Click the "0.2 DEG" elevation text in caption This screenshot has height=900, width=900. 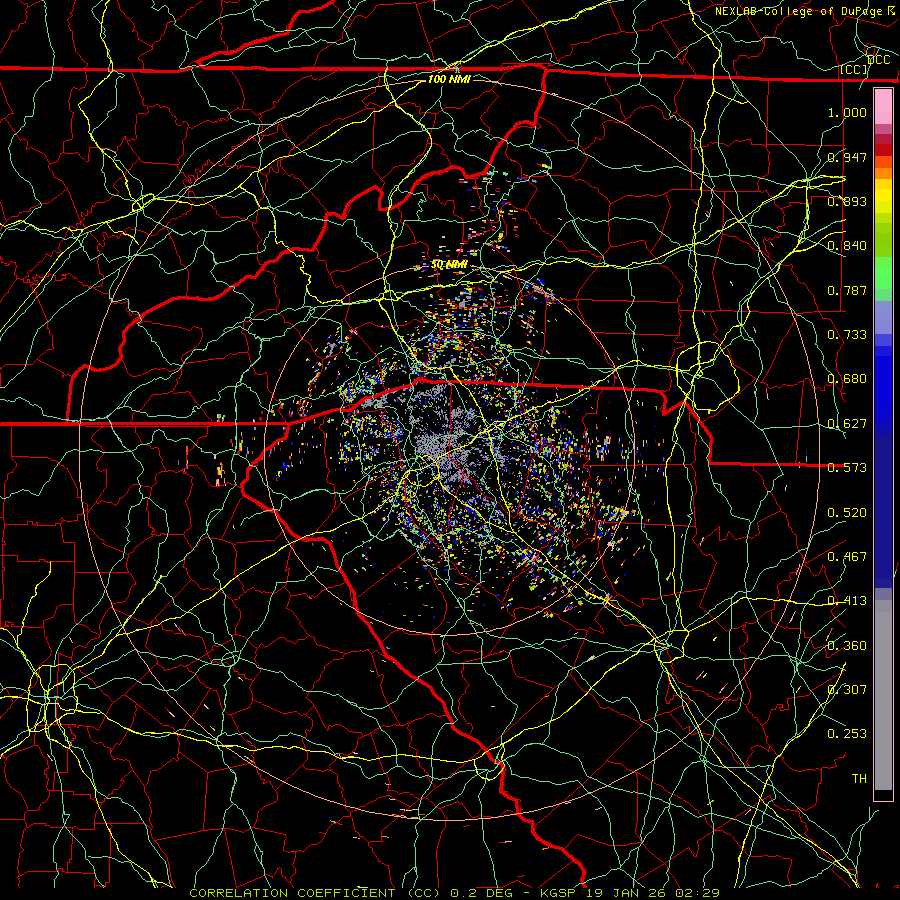[x=482, y=893]
